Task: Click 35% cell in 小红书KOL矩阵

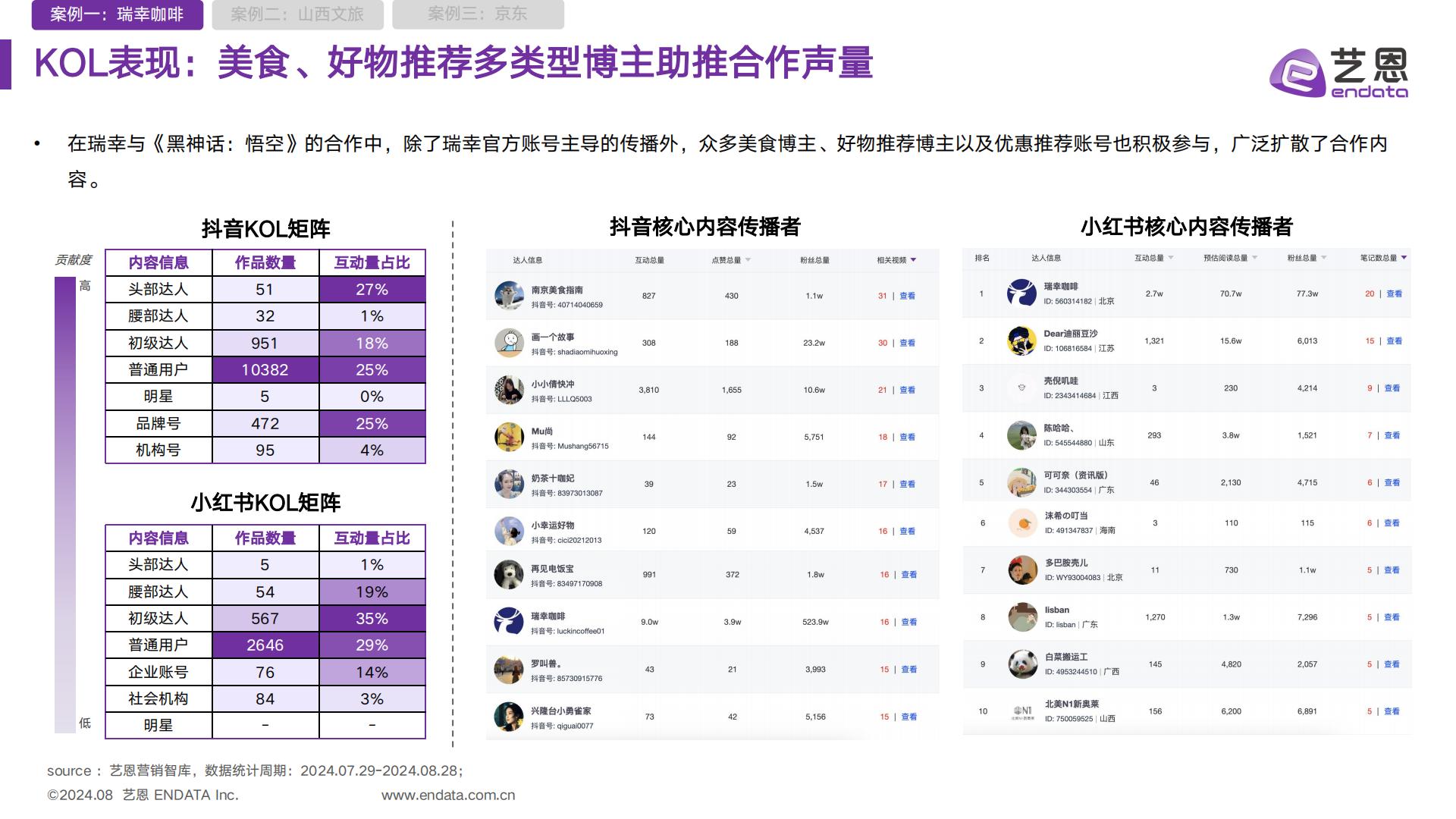Action: click(372, 619)
